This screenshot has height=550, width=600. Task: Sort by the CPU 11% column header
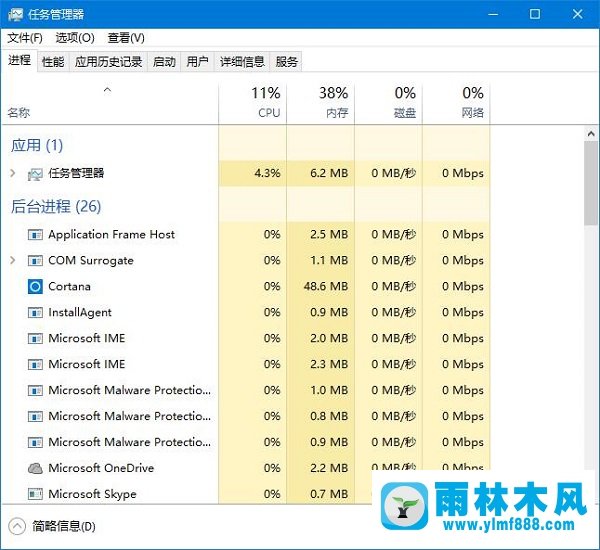pos(253,103)
